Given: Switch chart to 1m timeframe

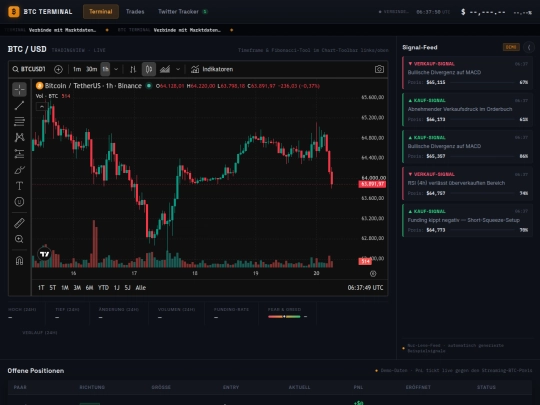Looking at the screenshot, I should [x=77, y=69].
